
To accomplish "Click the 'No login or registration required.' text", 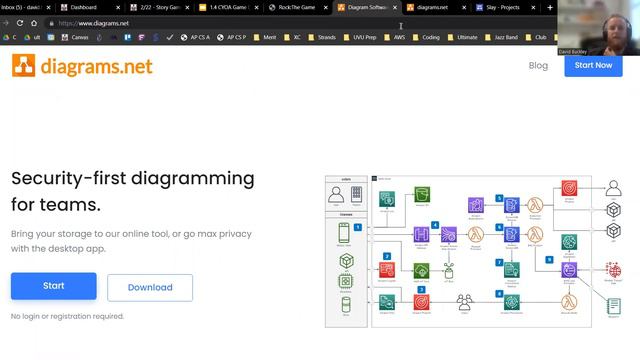I will (x=67, y=316).
